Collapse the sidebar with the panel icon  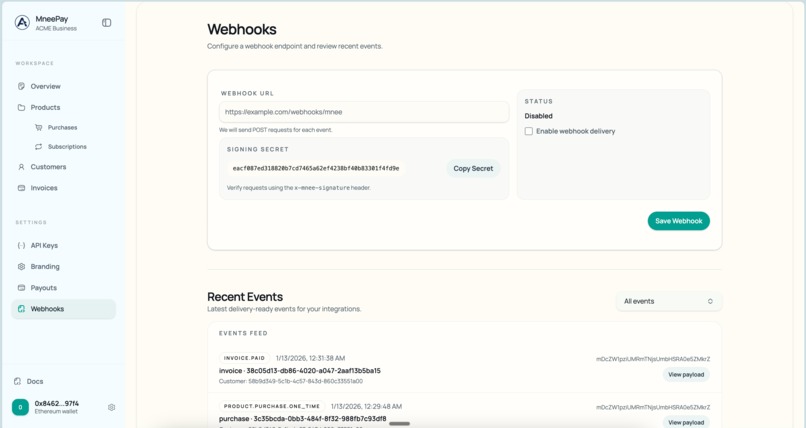[106, 23]
